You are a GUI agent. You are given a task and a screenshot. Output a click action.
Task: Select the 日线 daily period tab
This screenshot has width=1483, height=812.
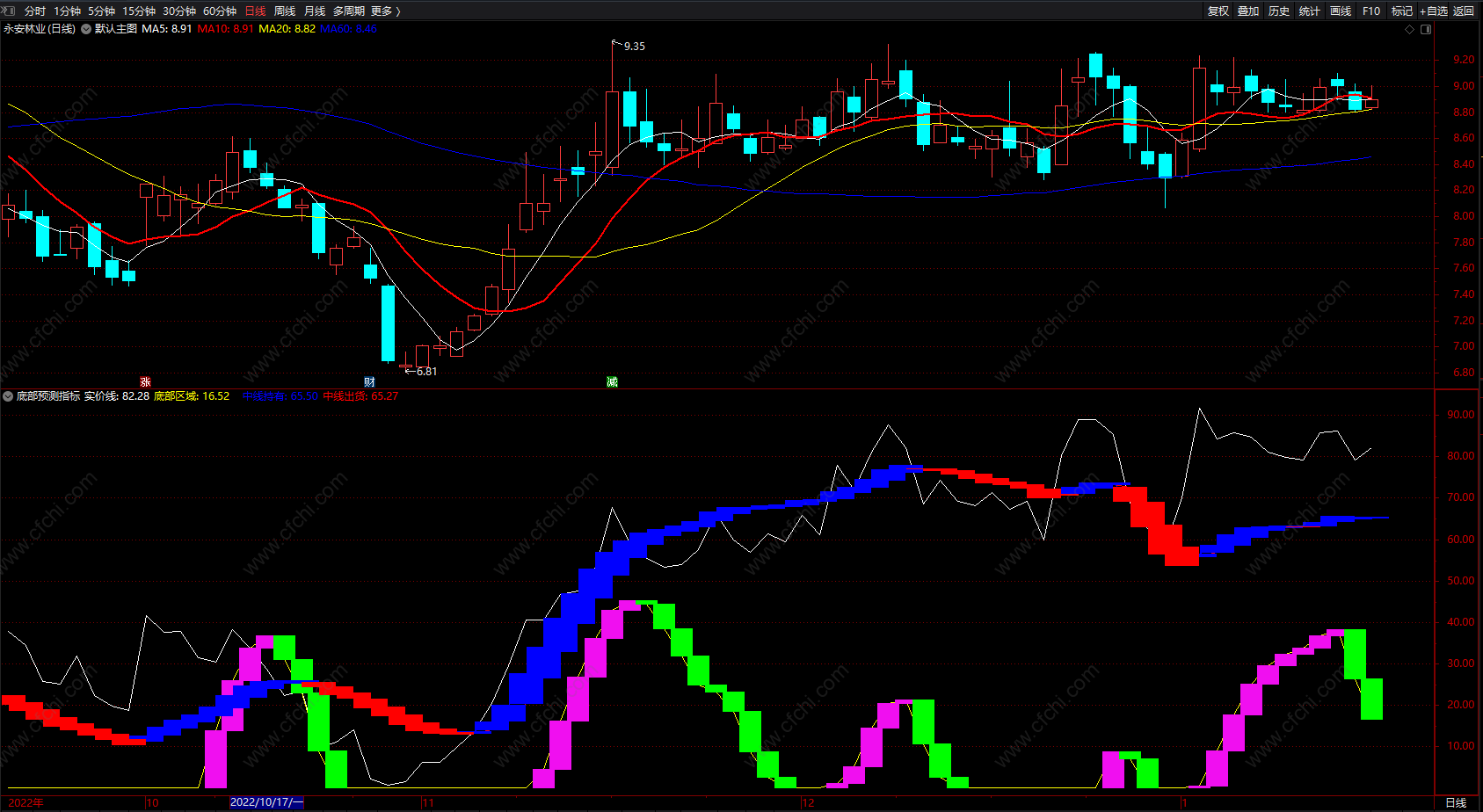pos(255,11)
